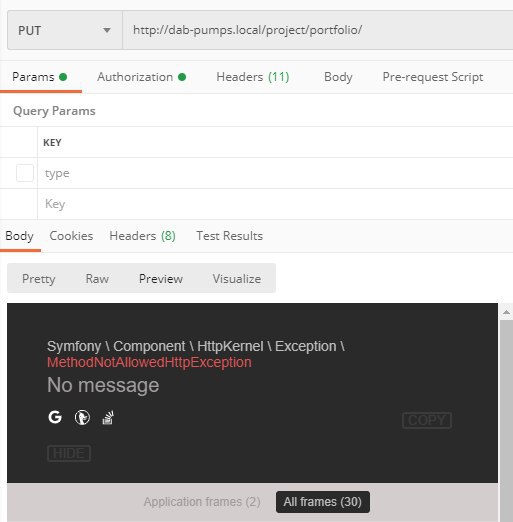
Task: Tick the checkbox for the type param
Action: [x=25, y=173]
